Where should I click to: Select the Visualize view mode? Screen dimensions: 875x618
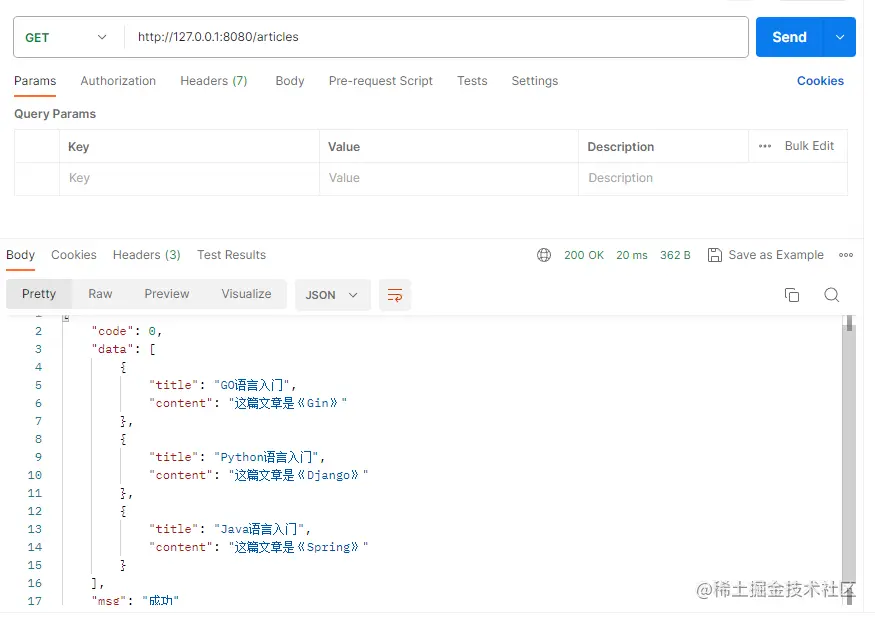coord(246,294)
